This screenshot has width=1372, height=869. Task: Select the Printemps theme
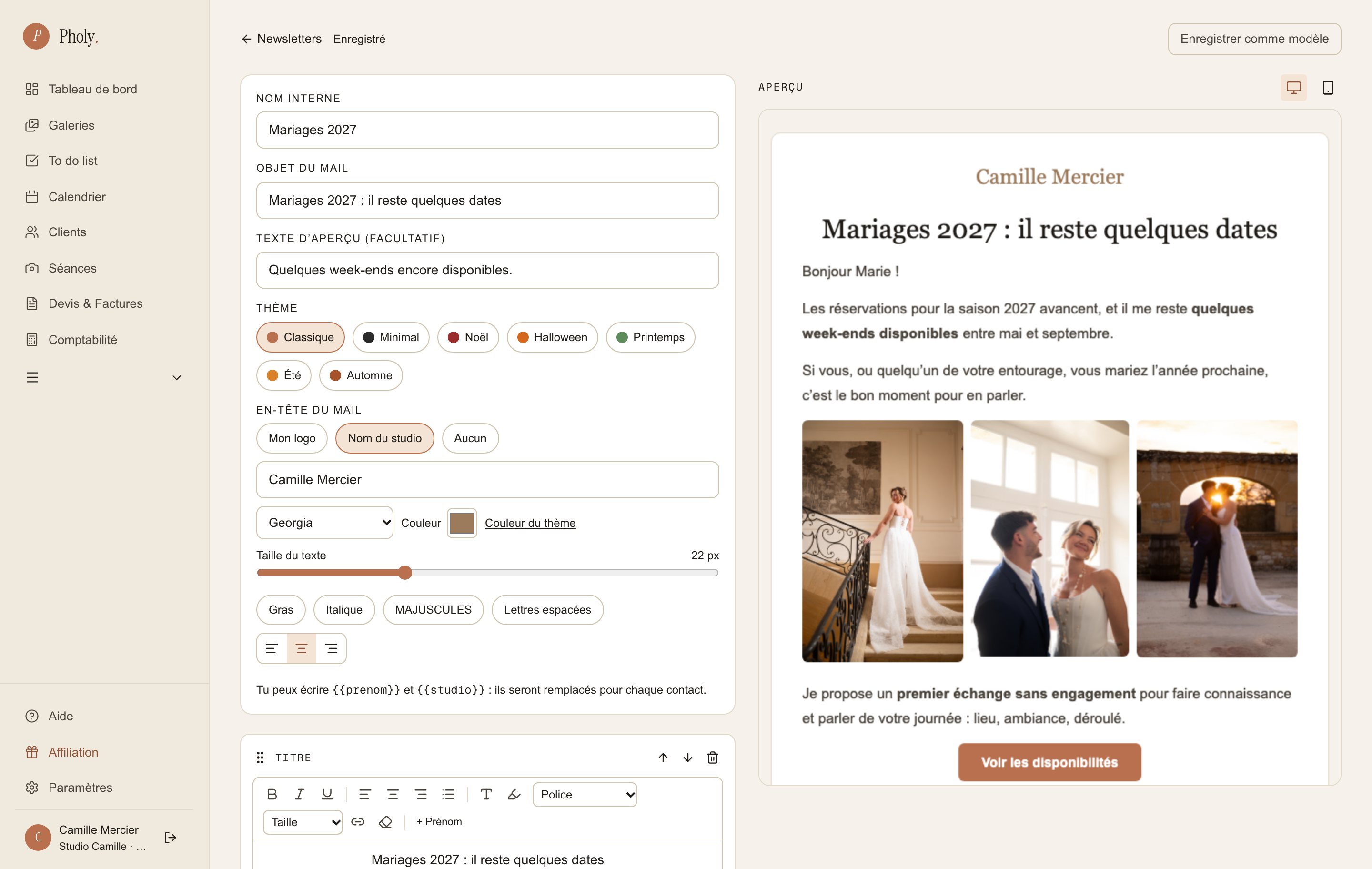[650, 337]
